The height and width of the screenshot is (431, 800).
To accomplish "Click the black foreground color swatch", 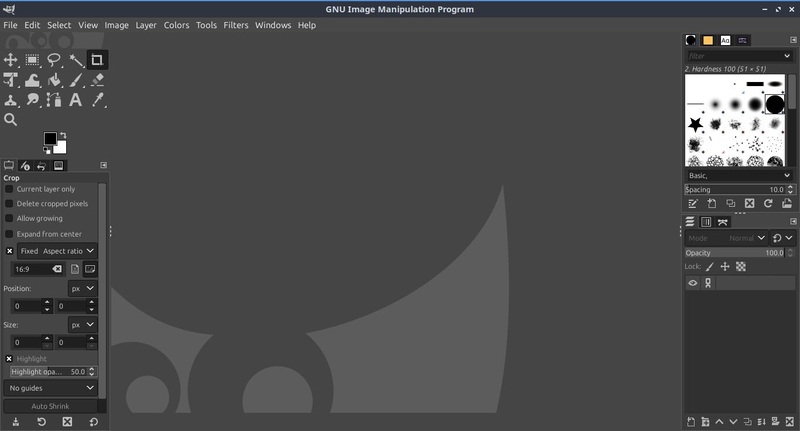I will pos(50,140).
